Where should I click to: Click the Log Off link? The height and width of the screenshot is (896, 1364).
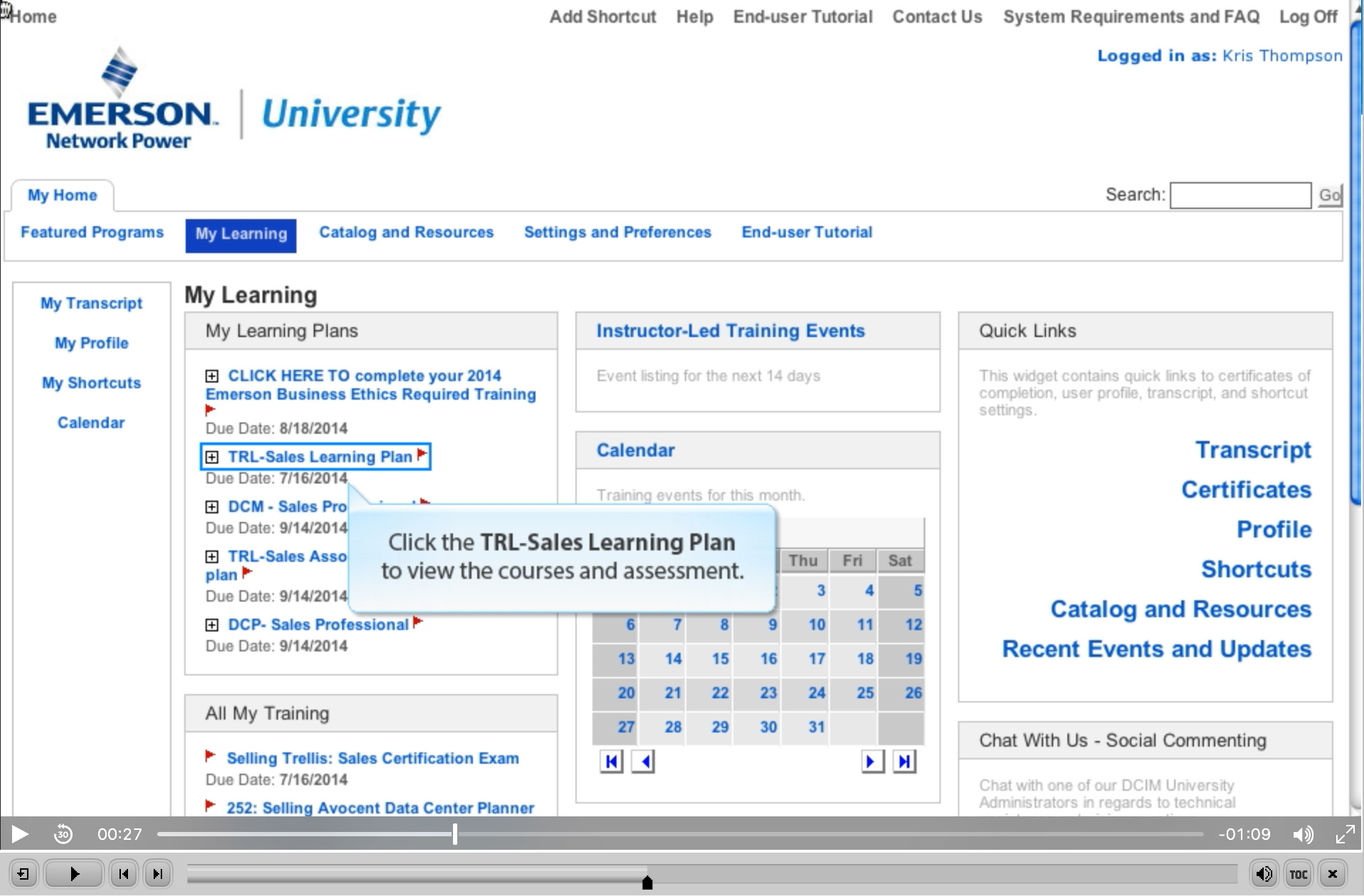(x=1308, y=16)
